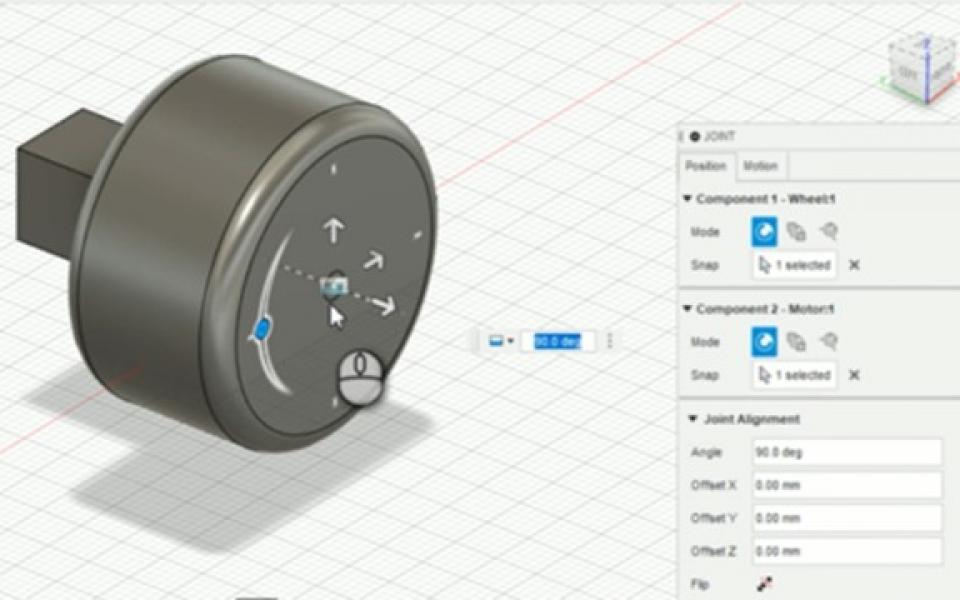Choose Between Two Faces mode for Component 2
The height and width of the screenshot is (600, 960).
pos(796,342)
